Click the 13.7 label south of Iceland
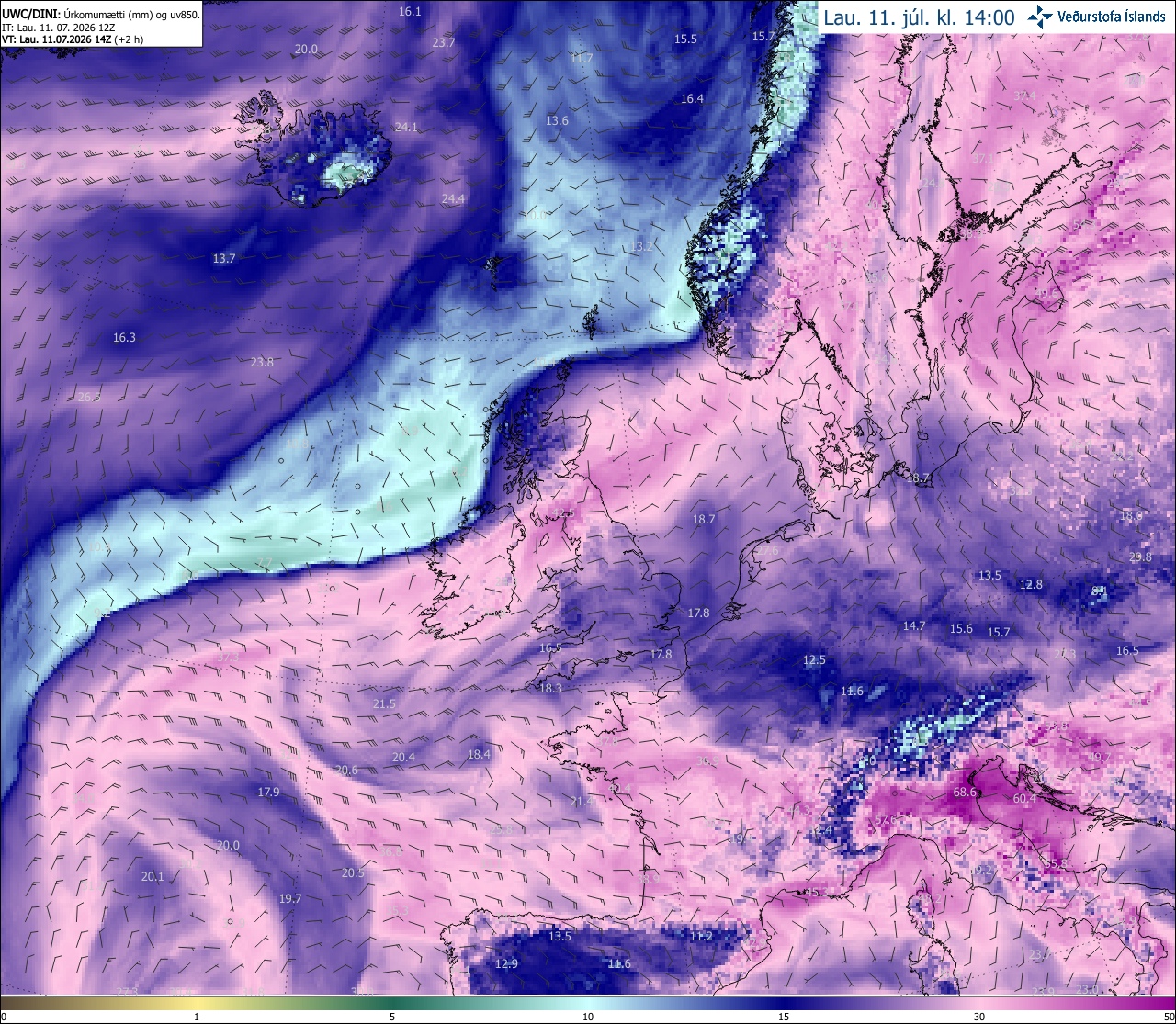This screenshot has width=1176, height=1024. point(224,259)
